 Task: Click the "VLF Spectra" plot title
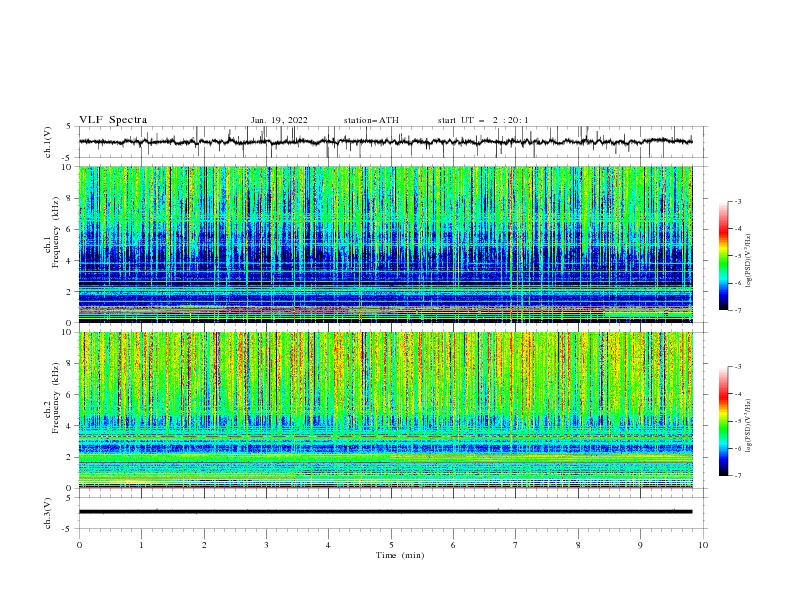tap(113, 120)
